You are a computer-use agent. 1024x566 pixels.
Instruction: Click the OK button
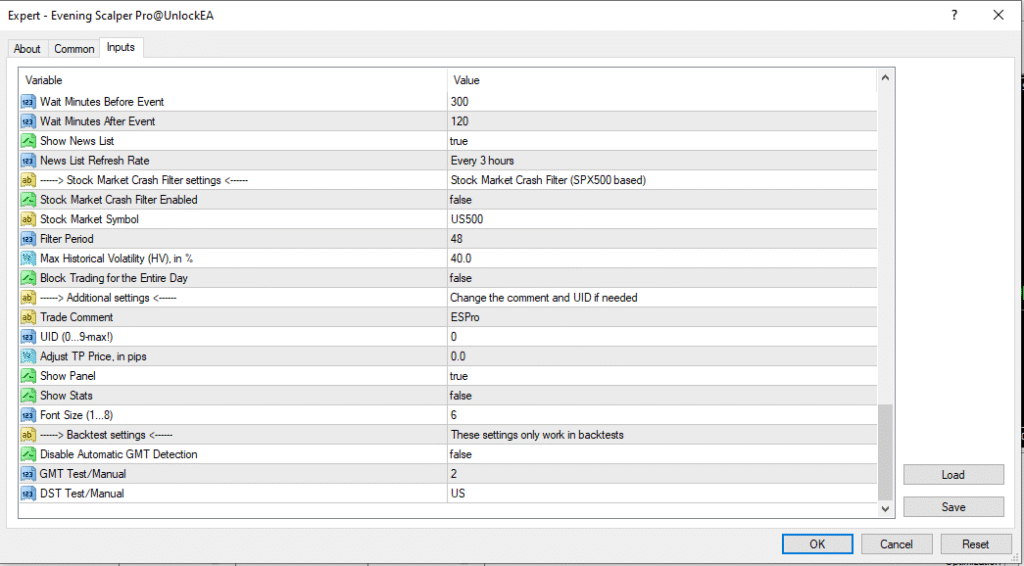click(x=817, y=544)
